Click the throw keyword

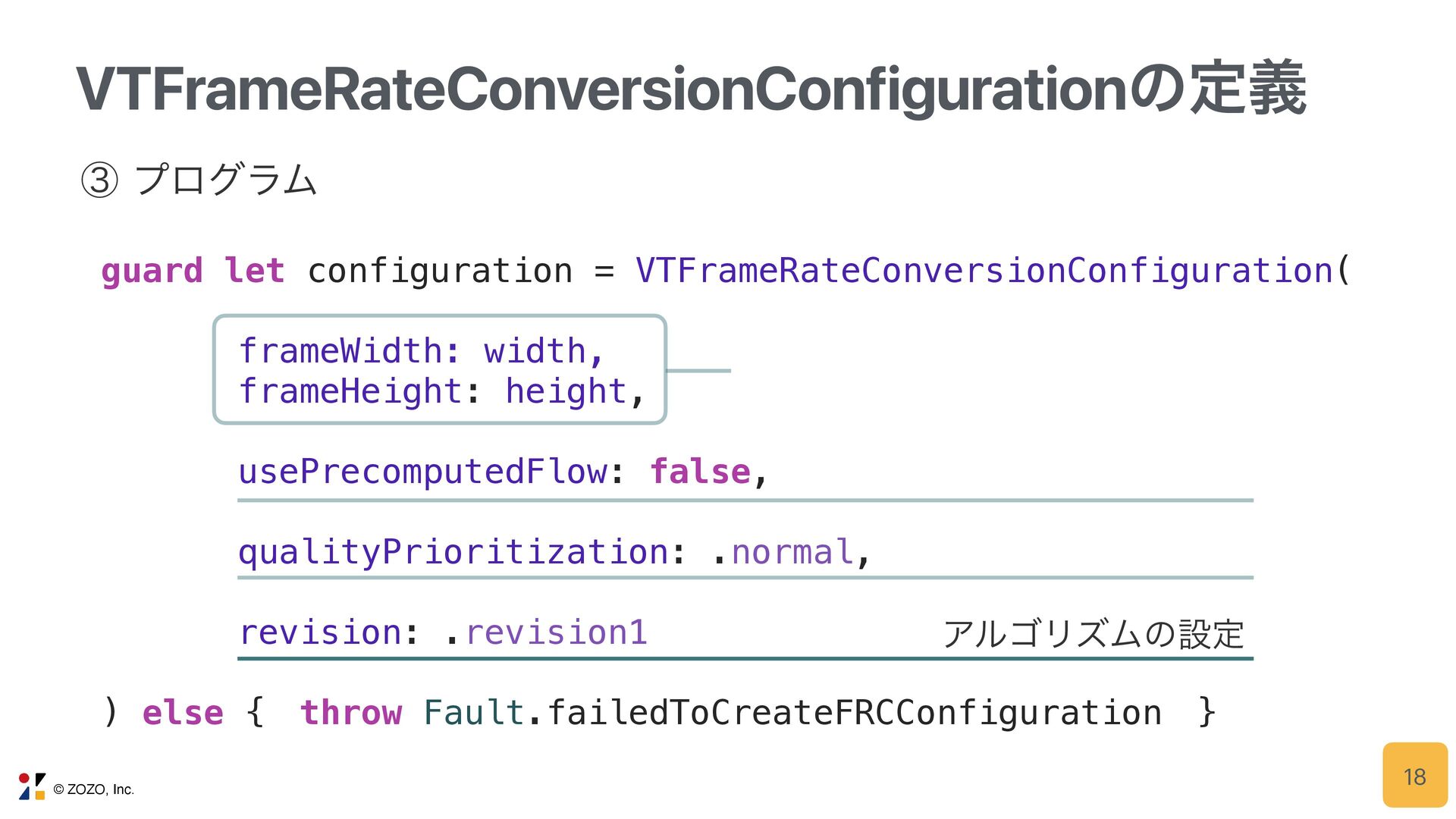point(351,713)
